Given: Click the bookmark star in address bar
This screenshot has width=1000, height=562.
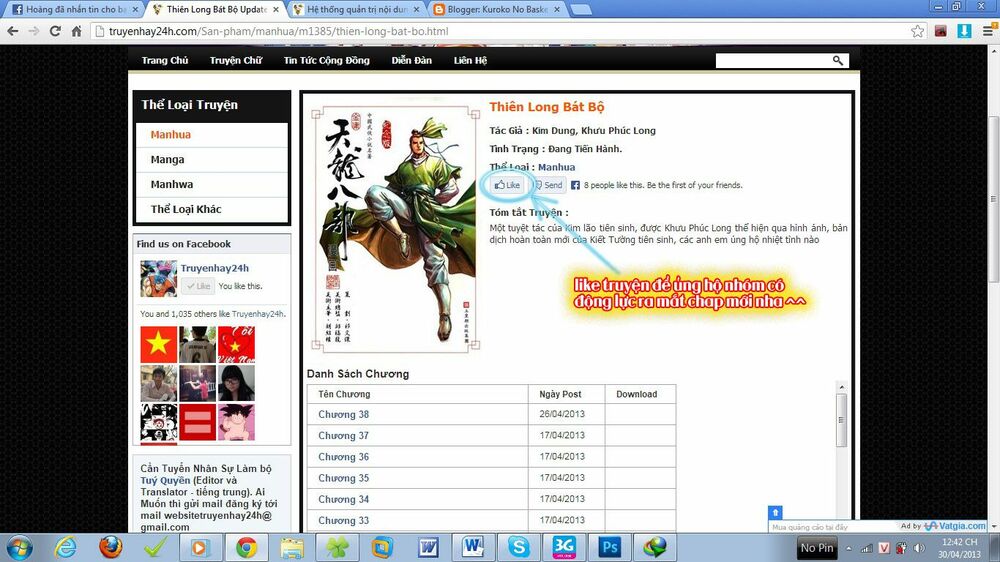Looking at the screenshot, I should [x=918, y=31].
